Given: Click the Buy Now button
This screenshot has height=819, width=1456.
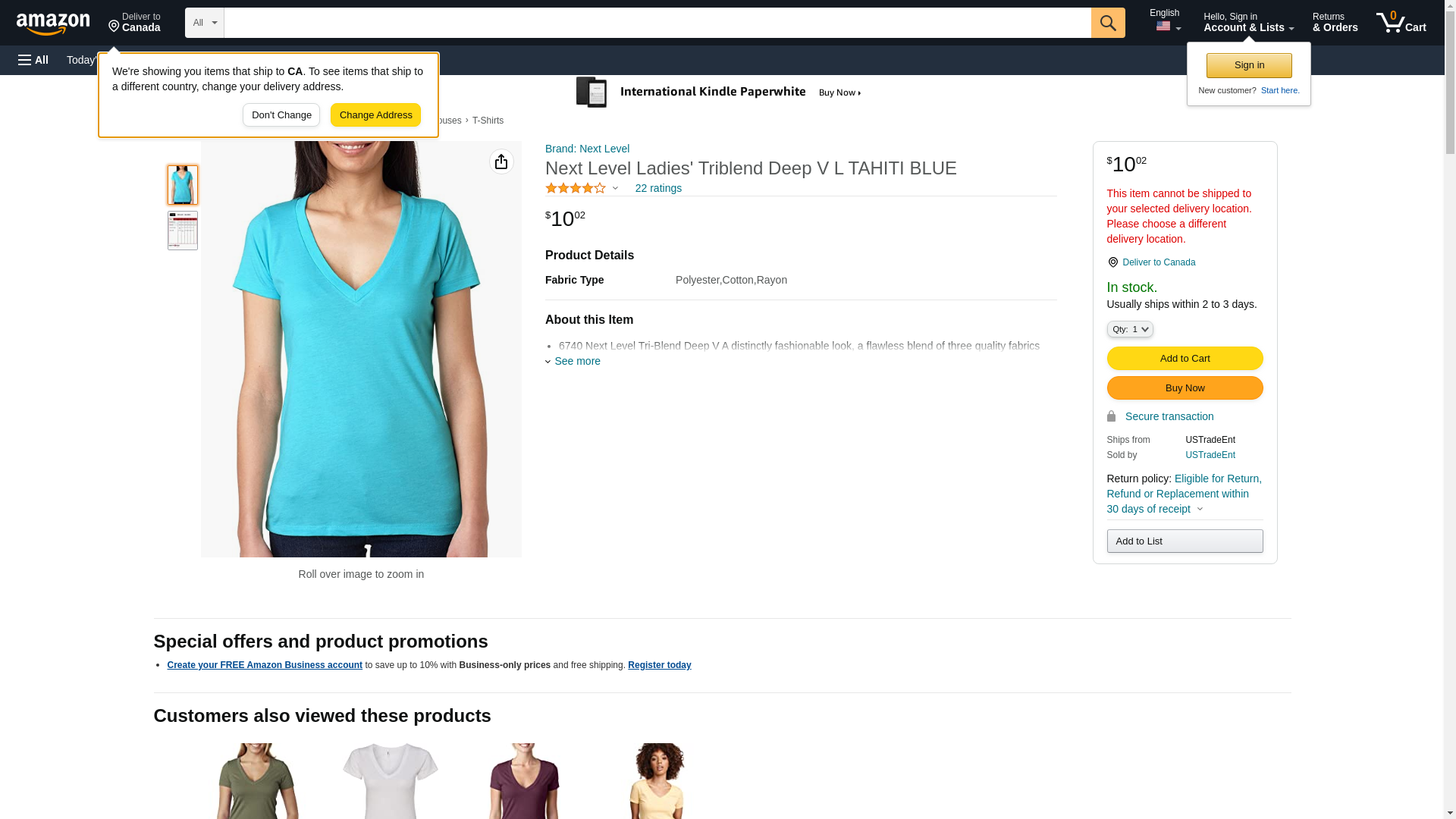Looking at the screenshot, I should (1185, 388).
